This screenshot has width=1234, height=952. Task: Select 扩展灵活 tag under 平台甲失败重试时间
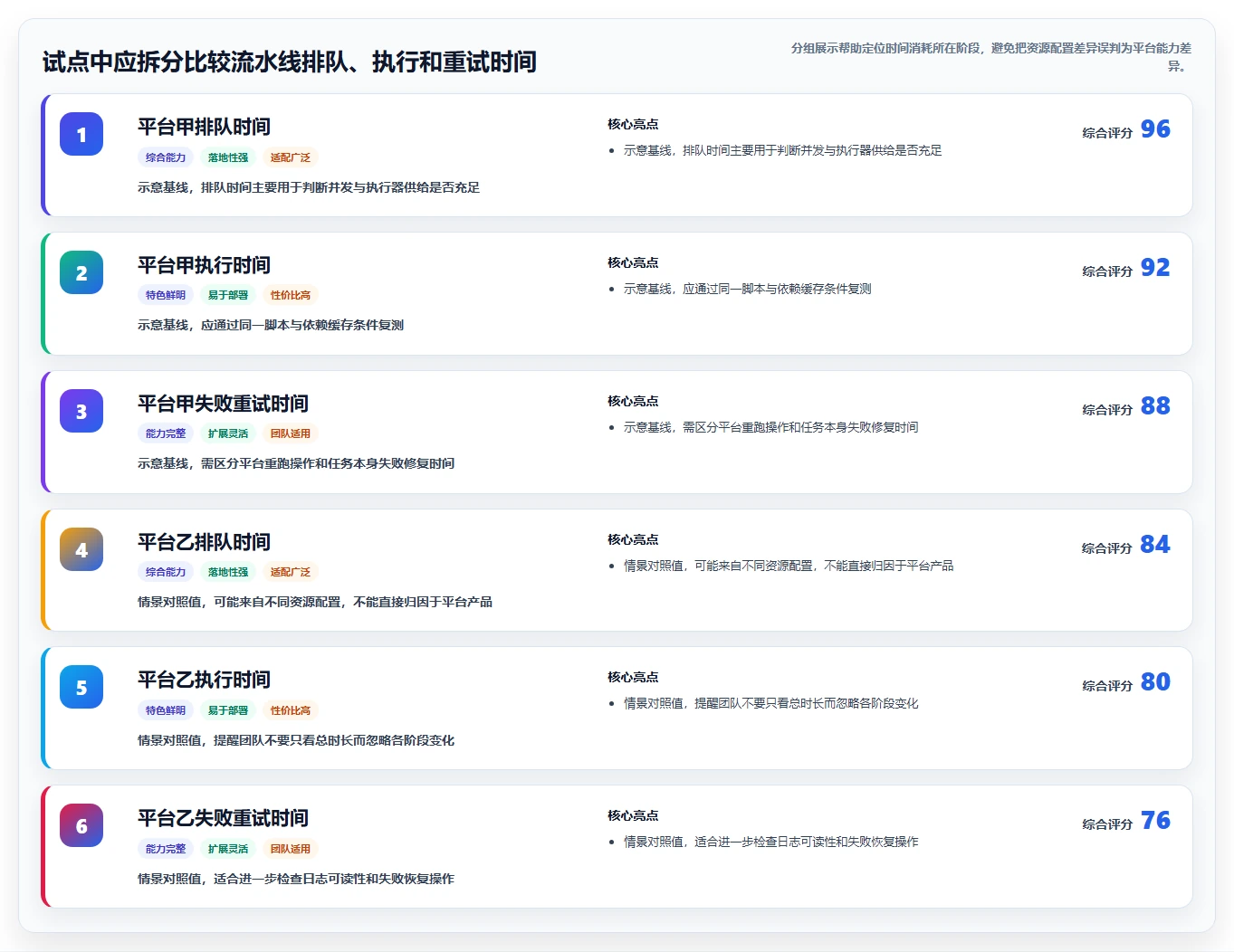click(x=228, y=433)
